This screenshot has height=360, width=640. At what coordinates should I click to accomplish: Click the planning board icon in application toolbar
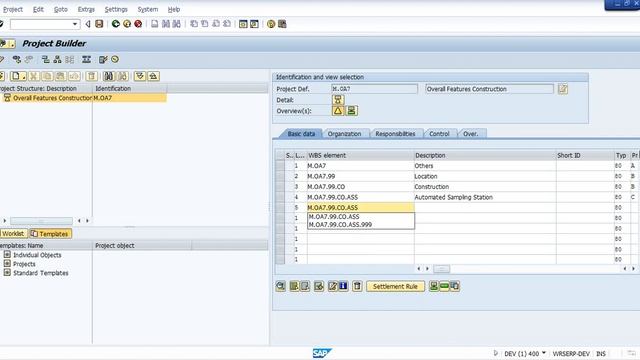pyautogui.click(x=86, y=60)
